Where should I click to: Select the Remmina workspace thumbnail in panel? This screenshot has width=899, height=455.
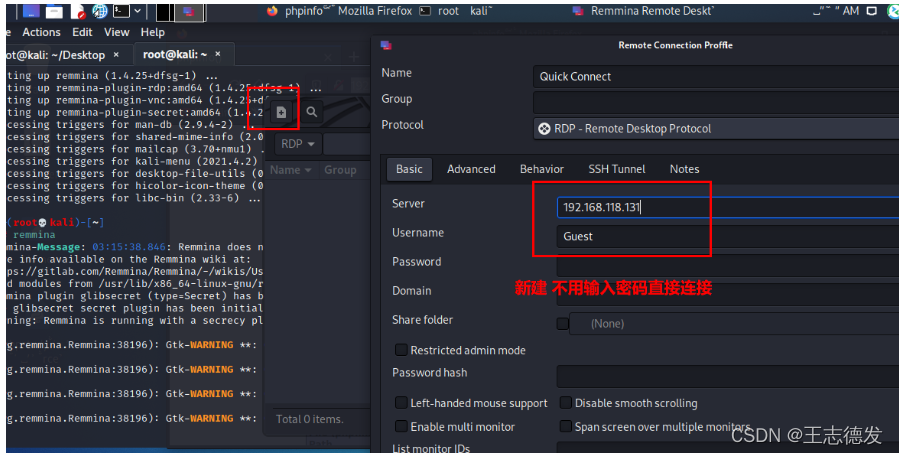coord(188,11)
